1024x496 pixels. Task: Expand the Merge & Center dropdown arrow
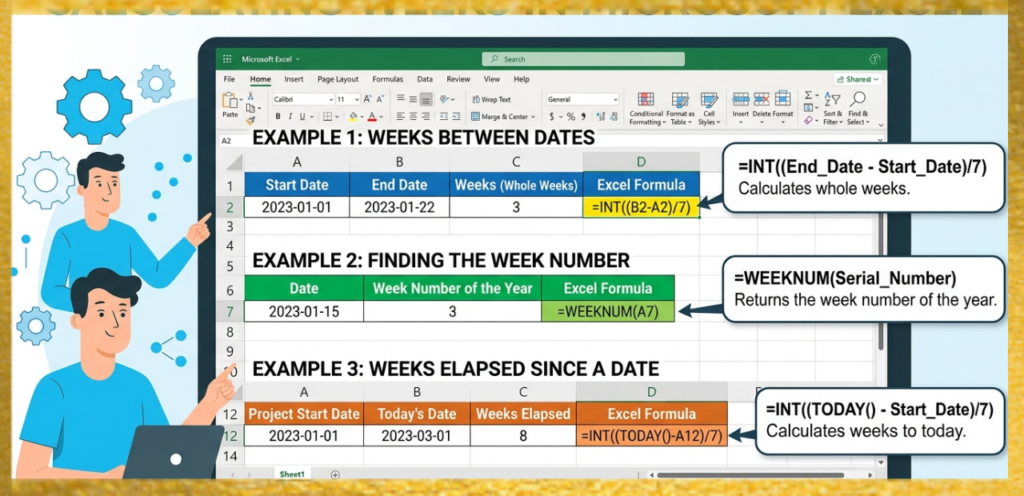533,117
